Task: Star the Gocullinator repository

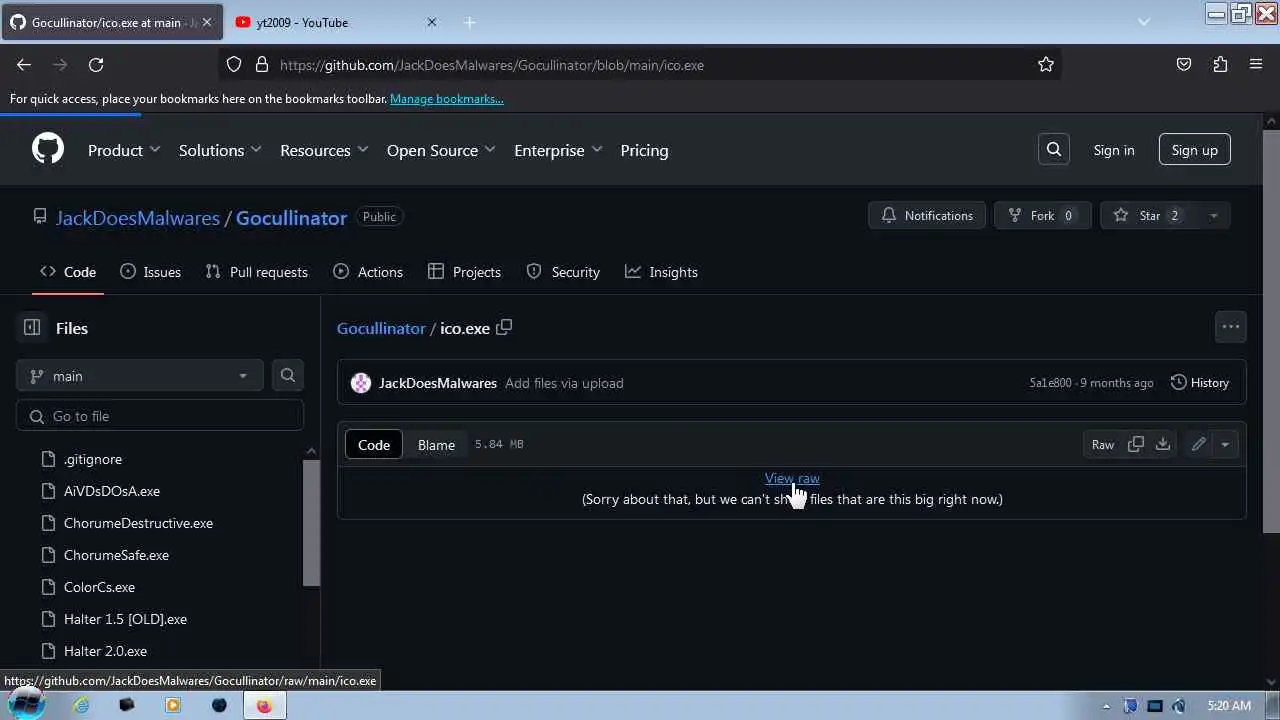Action: (x=1150, y=216)
